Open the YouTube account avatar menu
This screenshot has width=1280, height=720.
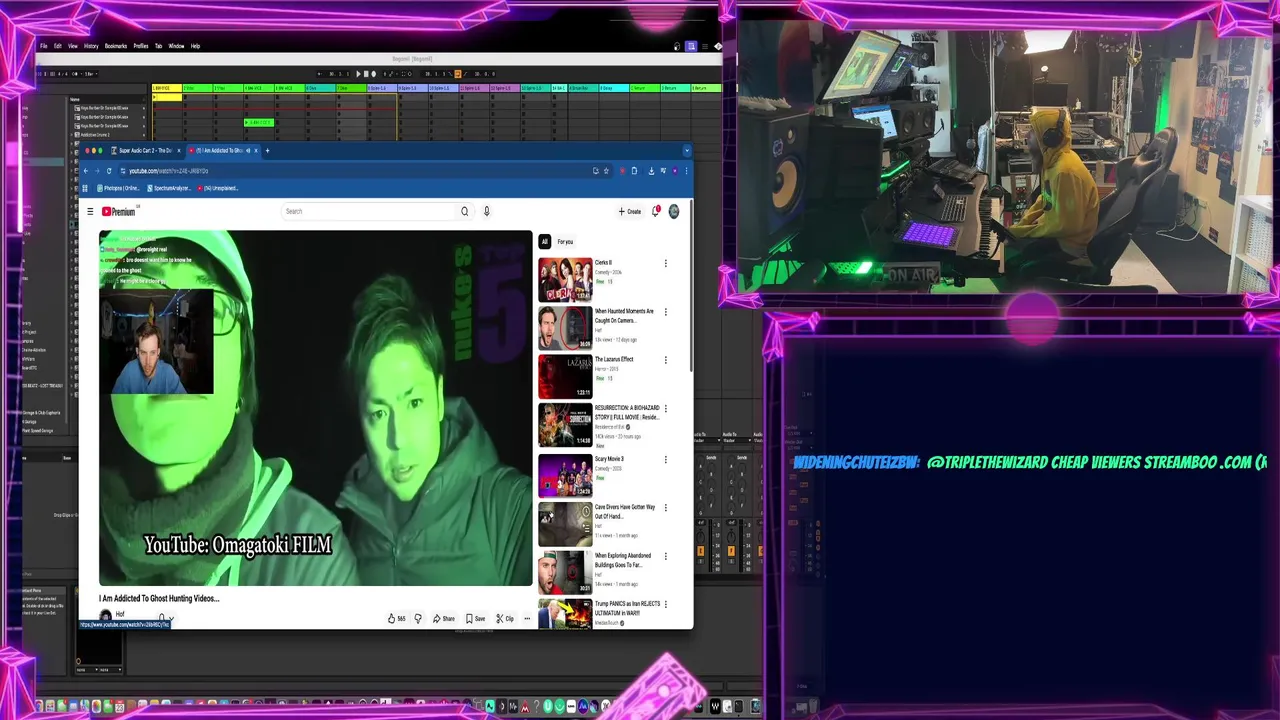tap(674, 211)
